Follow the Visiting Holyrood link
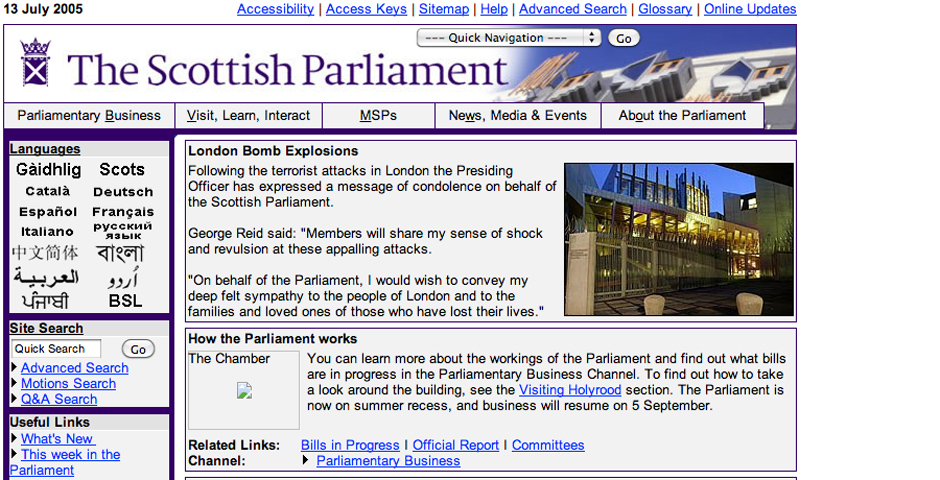Screen dimensions: 940x480 click(570, 390)
